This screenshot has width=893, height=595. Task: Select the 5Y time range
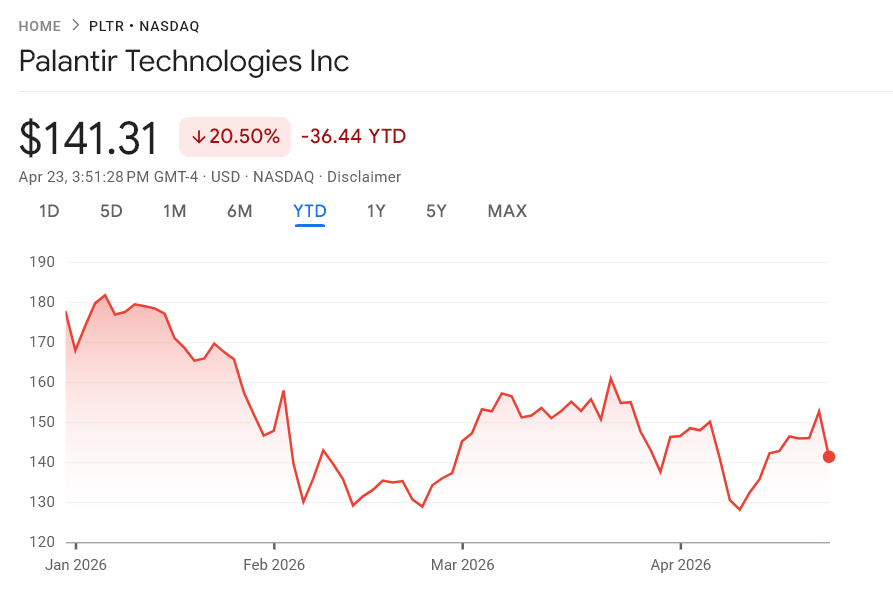point(436,211)
